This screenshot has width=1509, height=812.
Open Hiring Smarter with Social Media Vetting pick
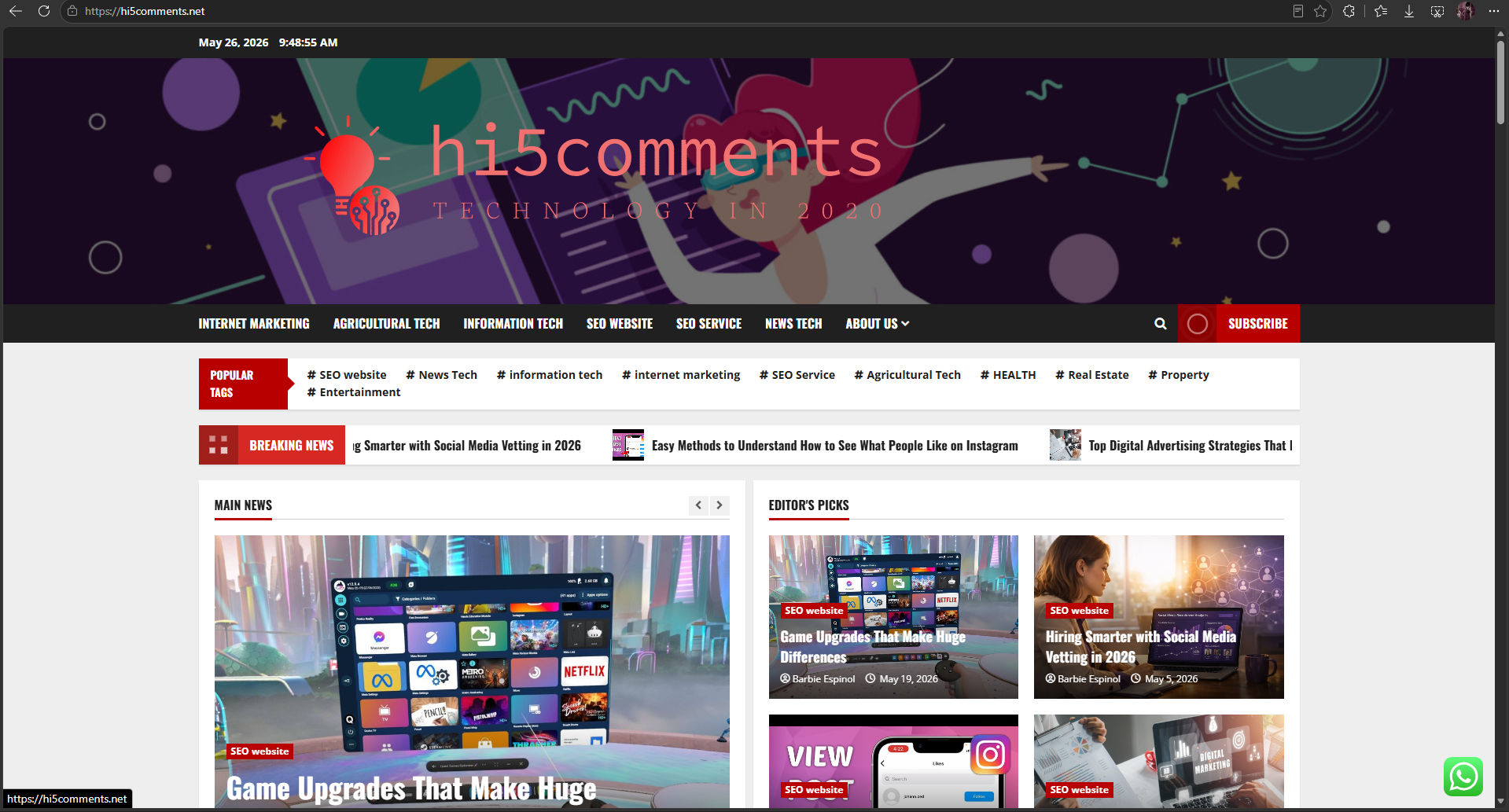(1140, 647)
